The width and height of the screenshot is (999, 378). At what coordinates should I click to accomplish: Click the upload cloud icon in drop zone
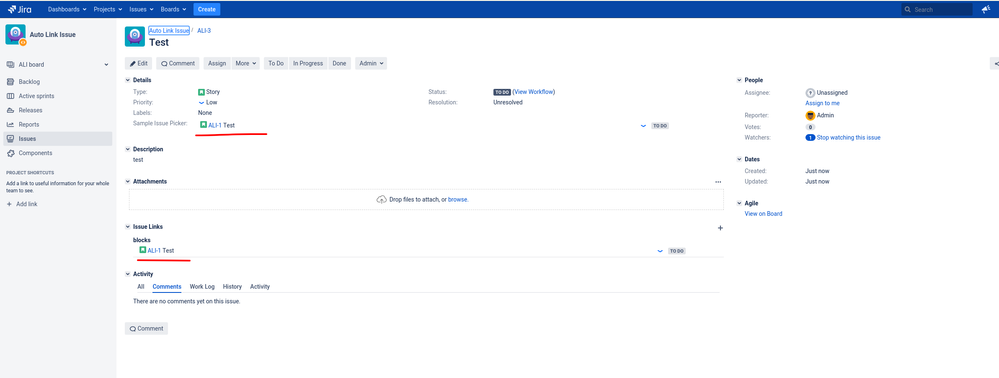click(x=382, y=200)
